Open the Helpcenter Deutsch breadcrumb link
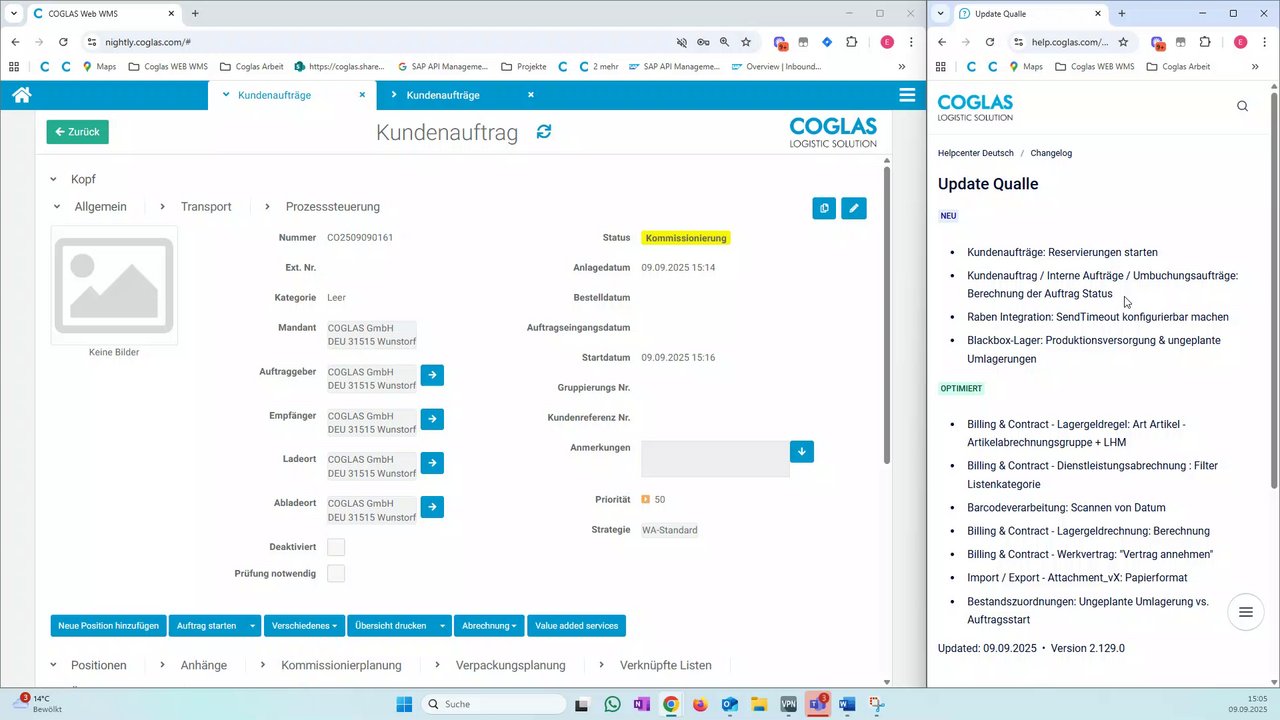Image resolution: width=1280 pixels, height=720 pixels. 975,153
